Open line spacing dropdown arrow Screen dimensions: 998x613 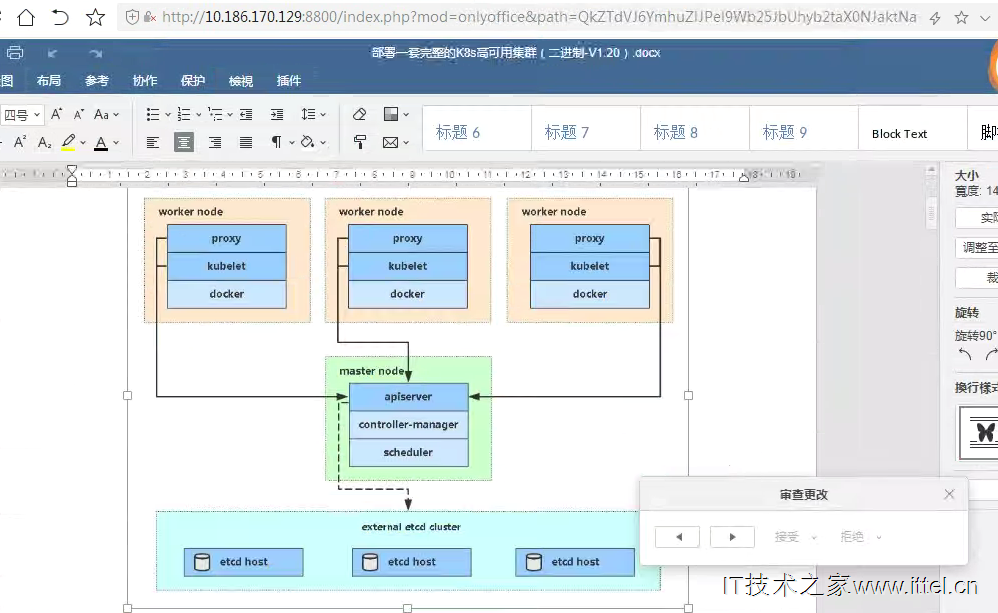tap(323, 115)
